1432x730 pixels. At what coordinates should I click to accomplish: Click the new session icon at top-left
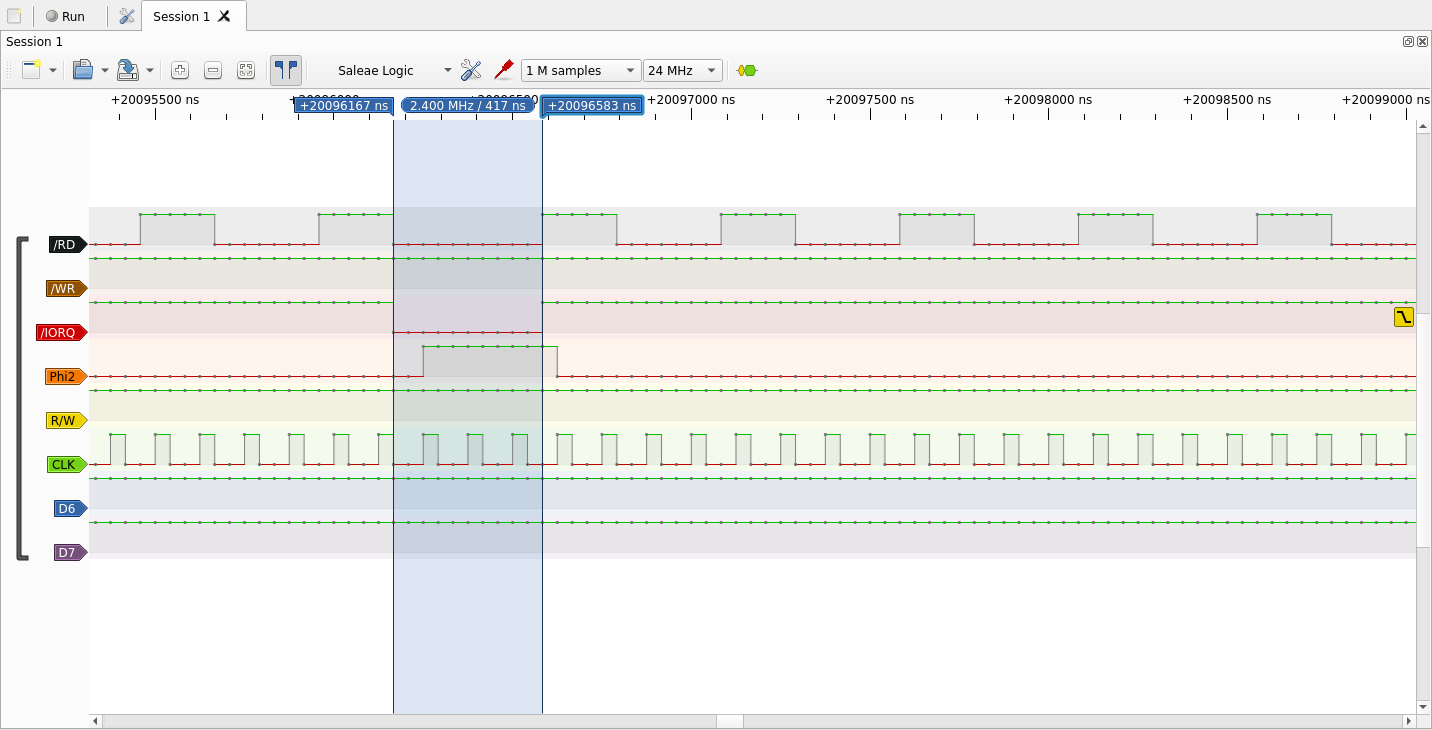14,16
